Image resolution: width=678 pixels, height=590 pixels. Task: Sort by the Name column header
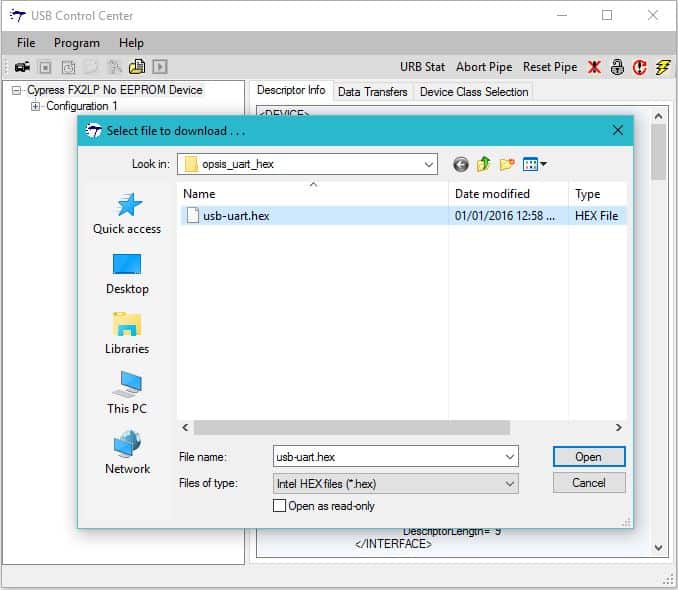click(x=314, y=194)
